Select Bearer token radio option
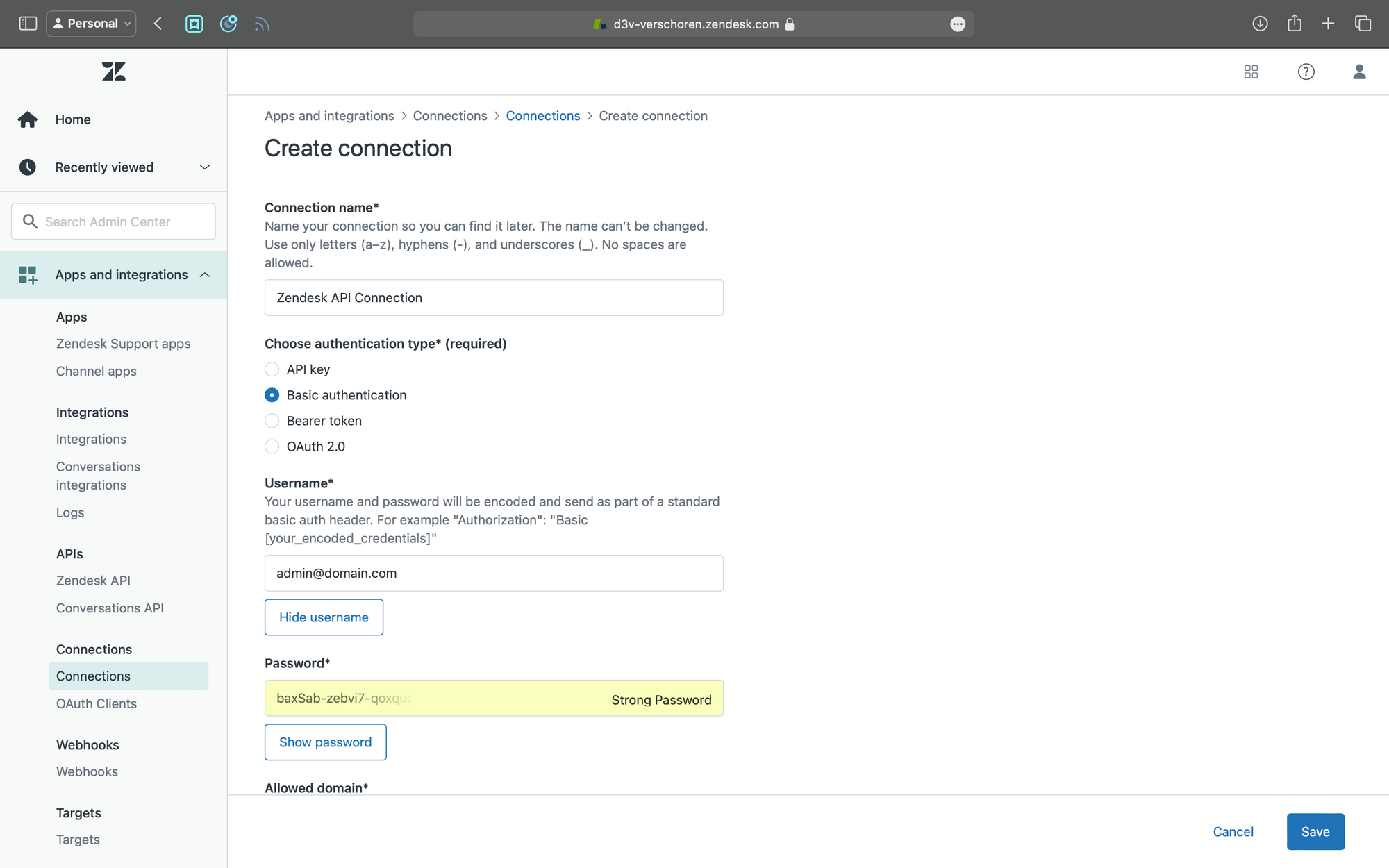This screenshot has width=1389, height=868. coord(272,421)
